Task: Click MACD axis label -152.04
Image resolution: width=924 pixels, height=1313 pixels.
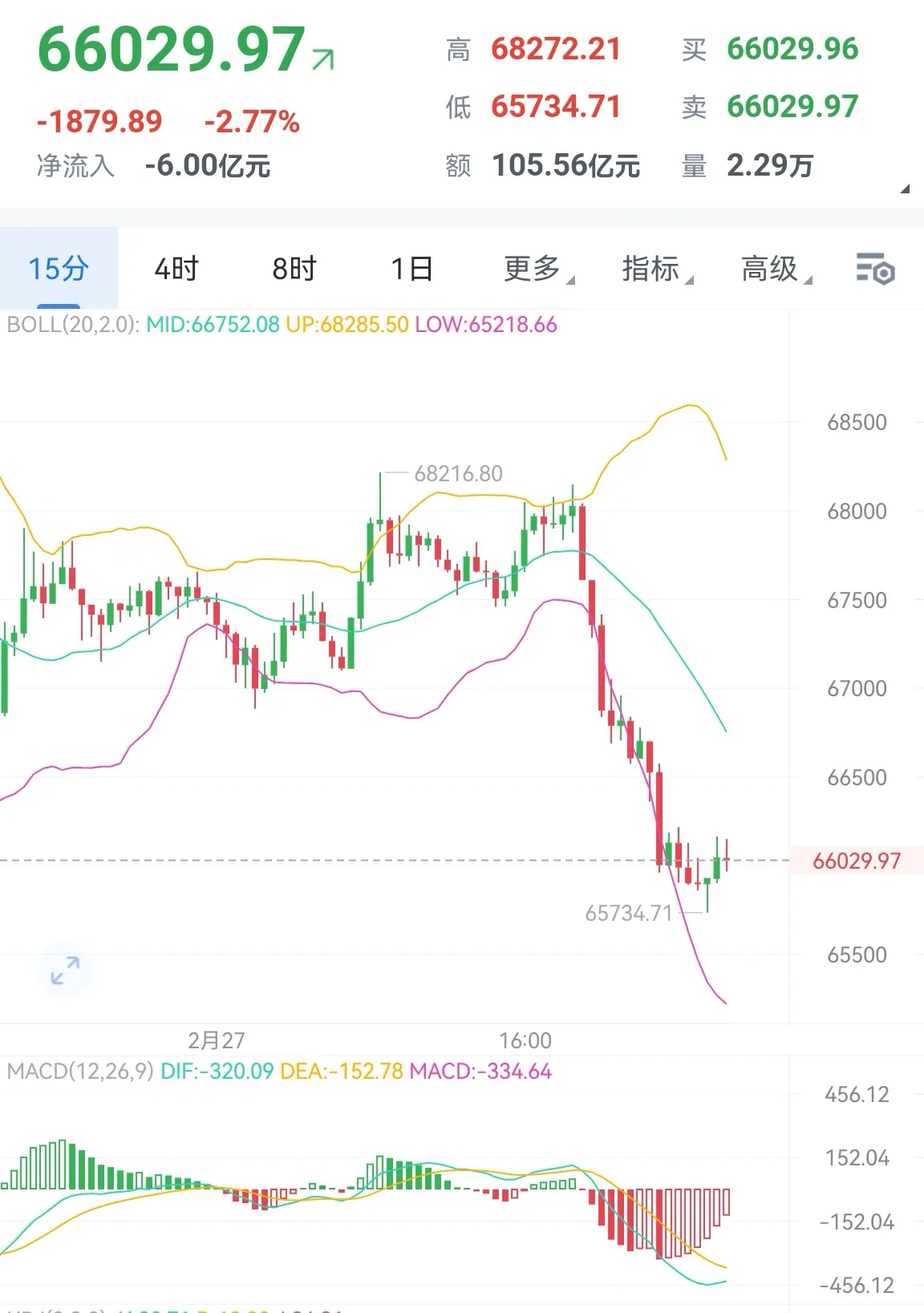Action: coord(856,1222)
